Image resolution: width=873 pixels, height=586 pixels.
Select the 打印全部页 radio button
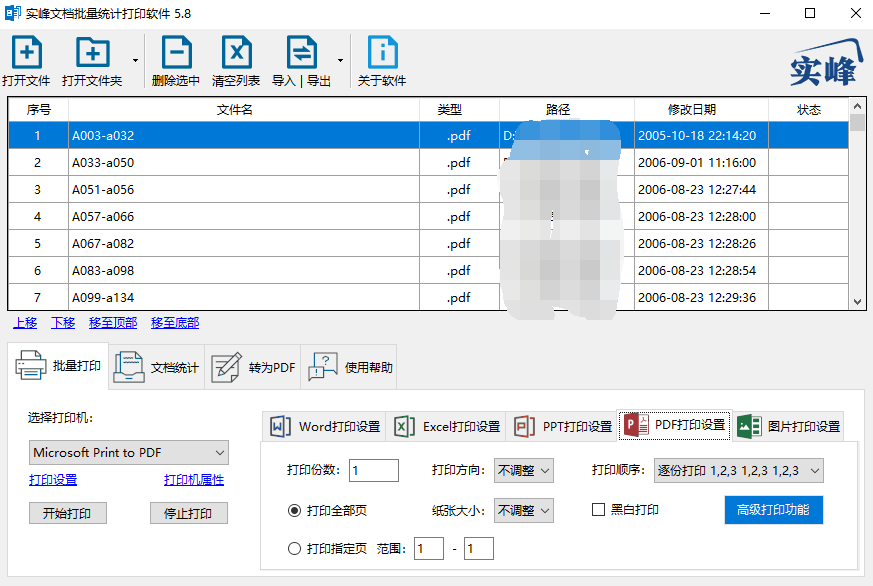295,510
